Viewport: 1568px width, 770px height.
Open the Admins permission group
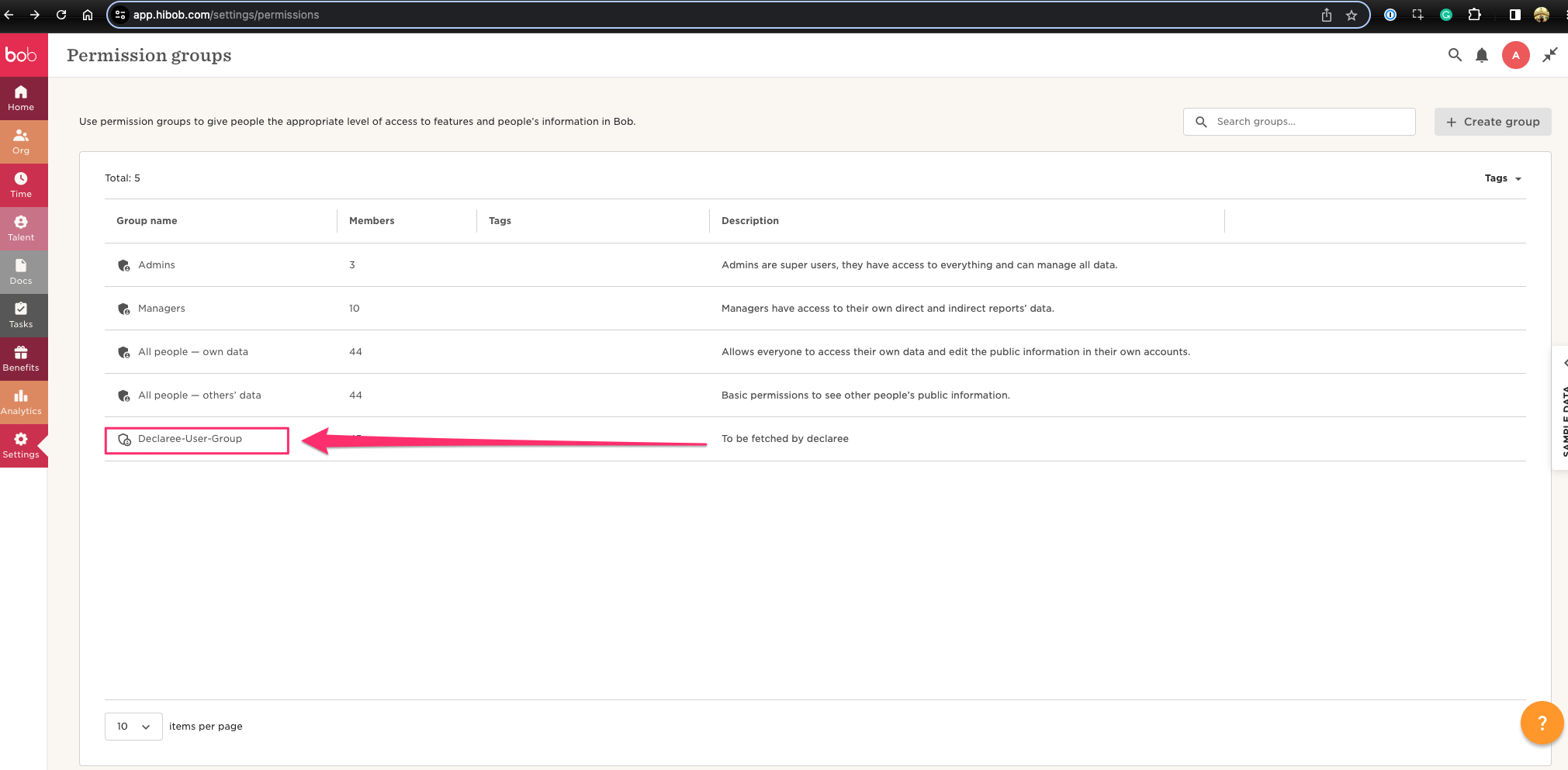157,265
